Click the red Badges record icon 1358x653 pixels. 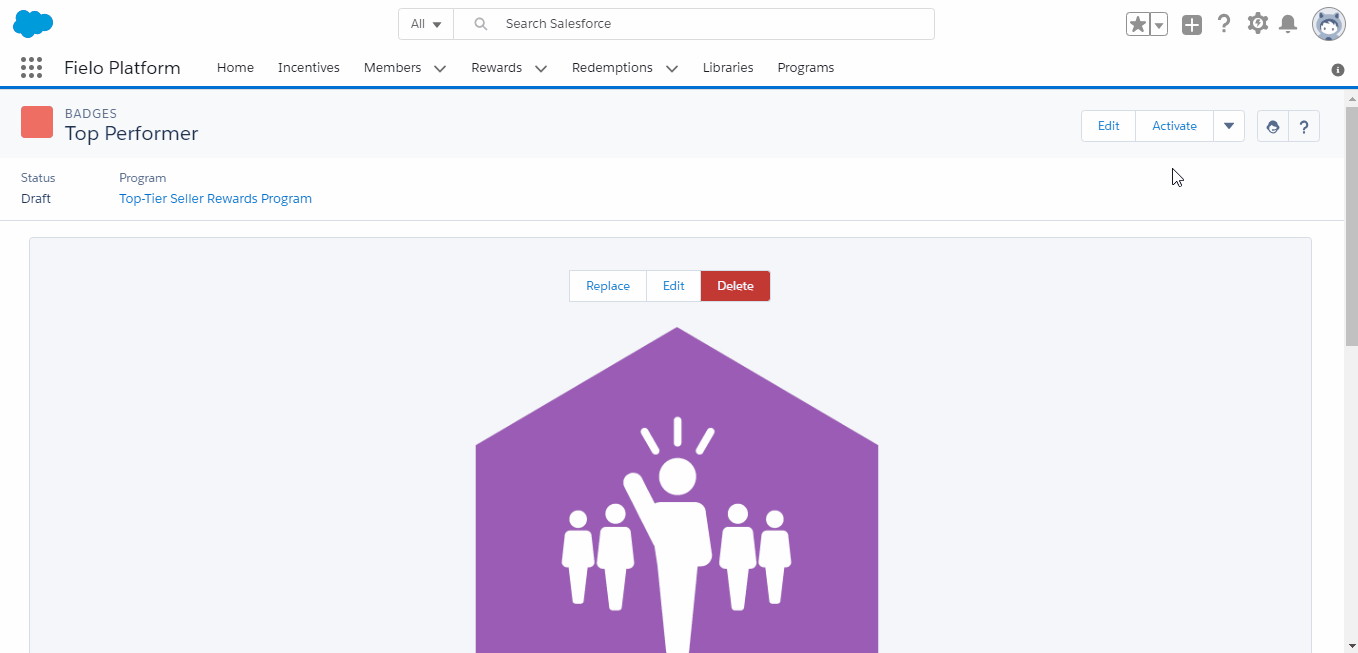pyautogui.click(x=37, y=122)
